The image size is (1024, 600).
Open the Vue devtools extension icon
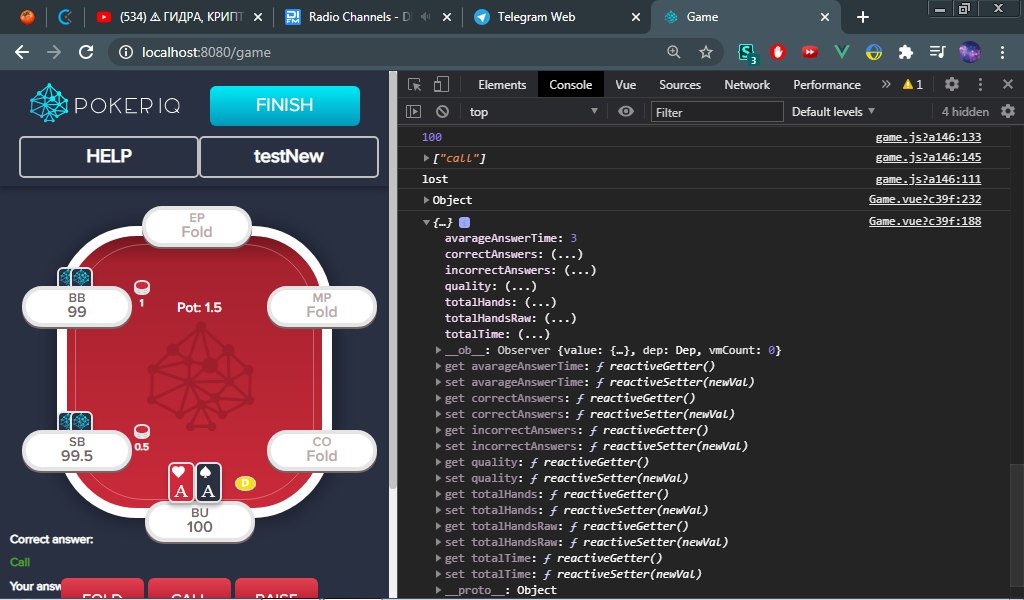[842, 52]
